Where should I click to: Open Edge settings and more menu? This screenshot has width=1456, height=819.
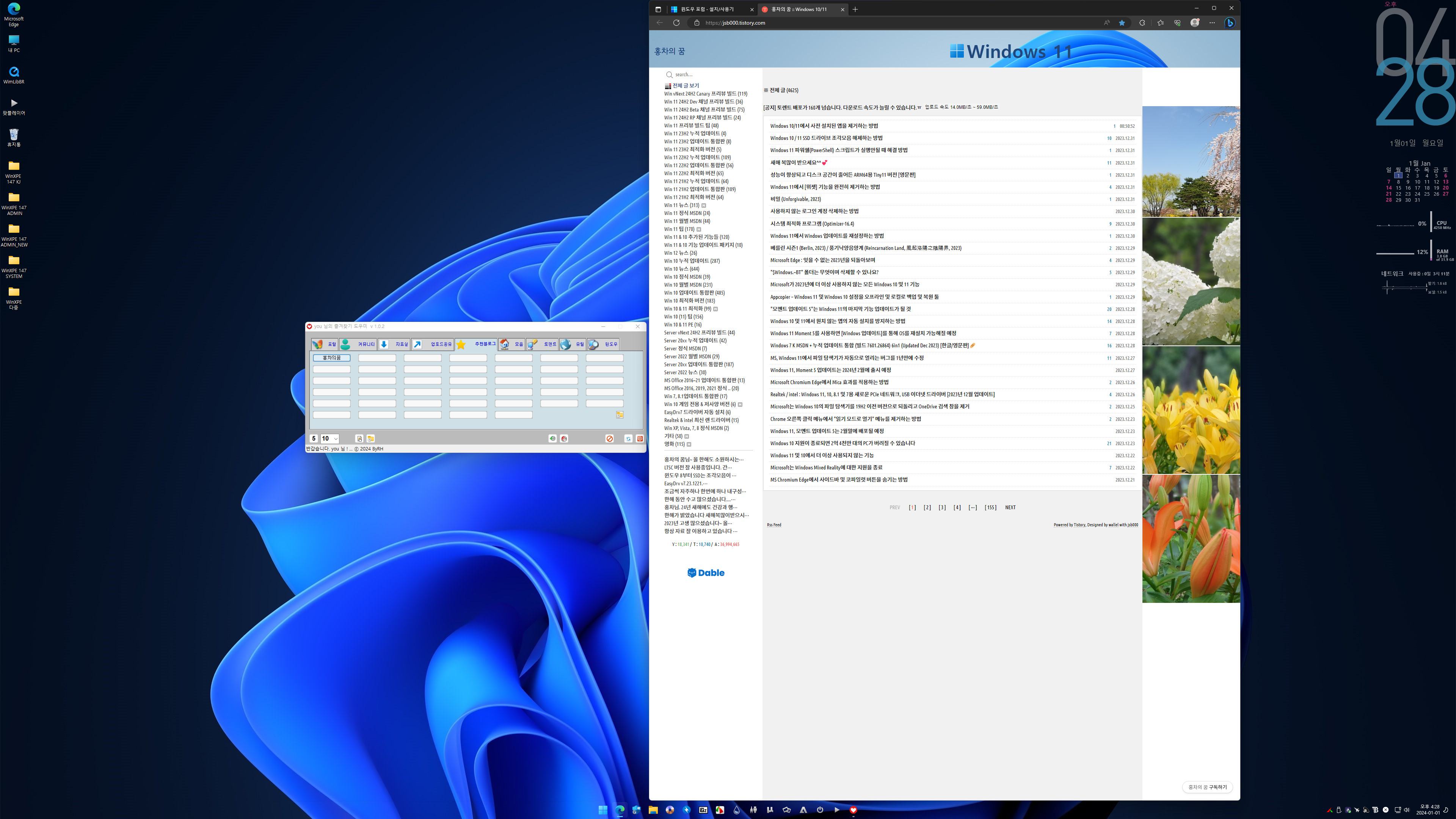click(1212, 23)
